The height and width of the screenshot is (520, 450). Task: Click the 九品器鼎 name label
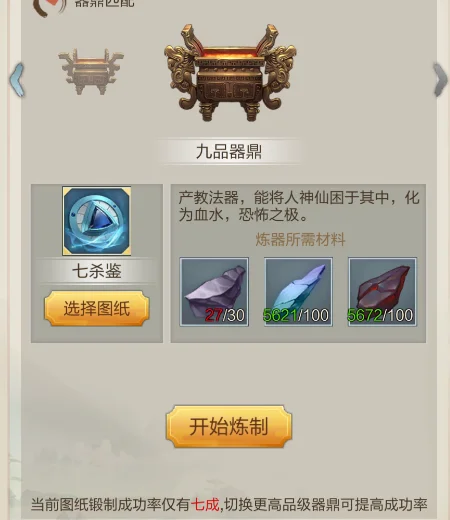coord(229,152)
